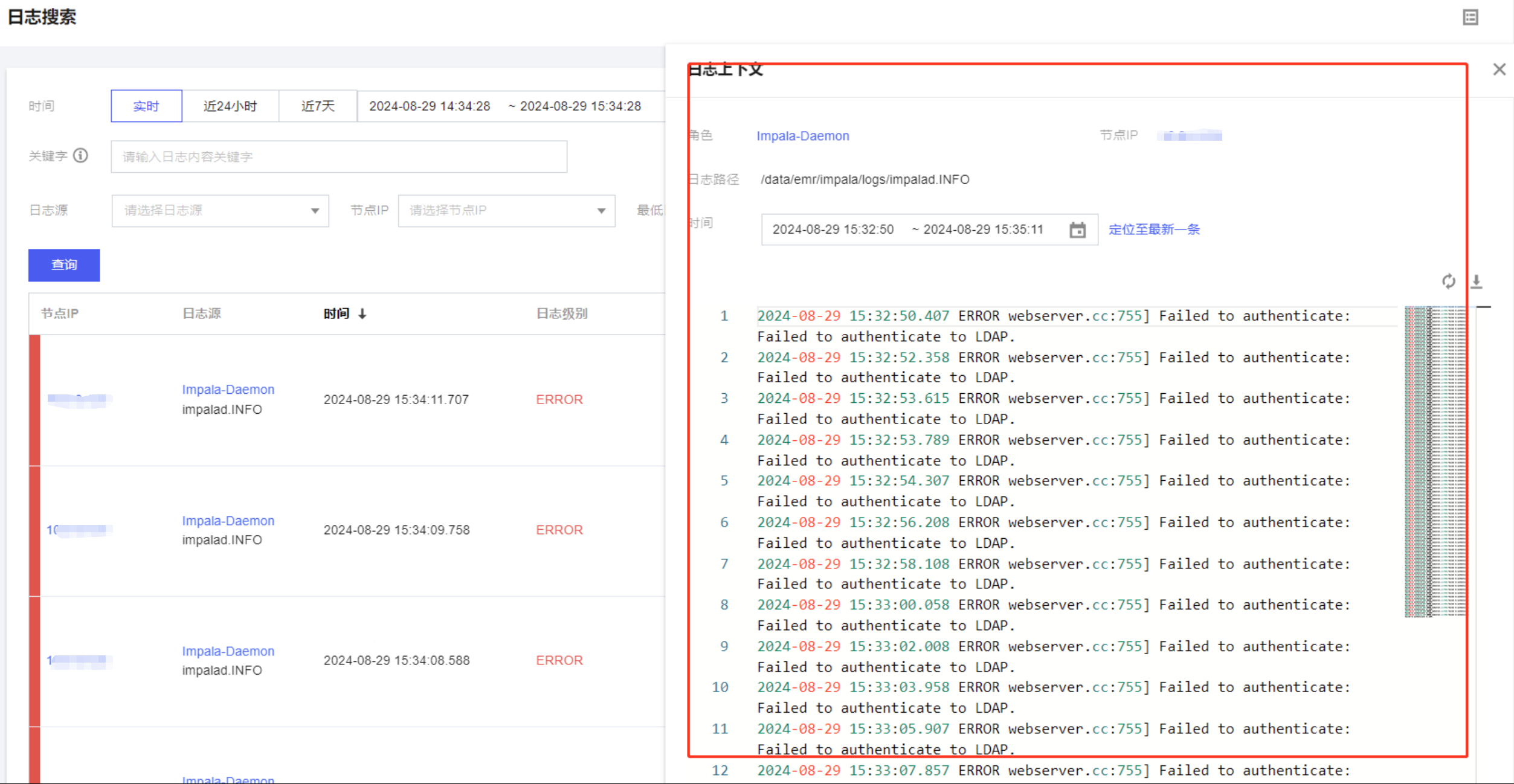Sort by time column arrow

362,313
